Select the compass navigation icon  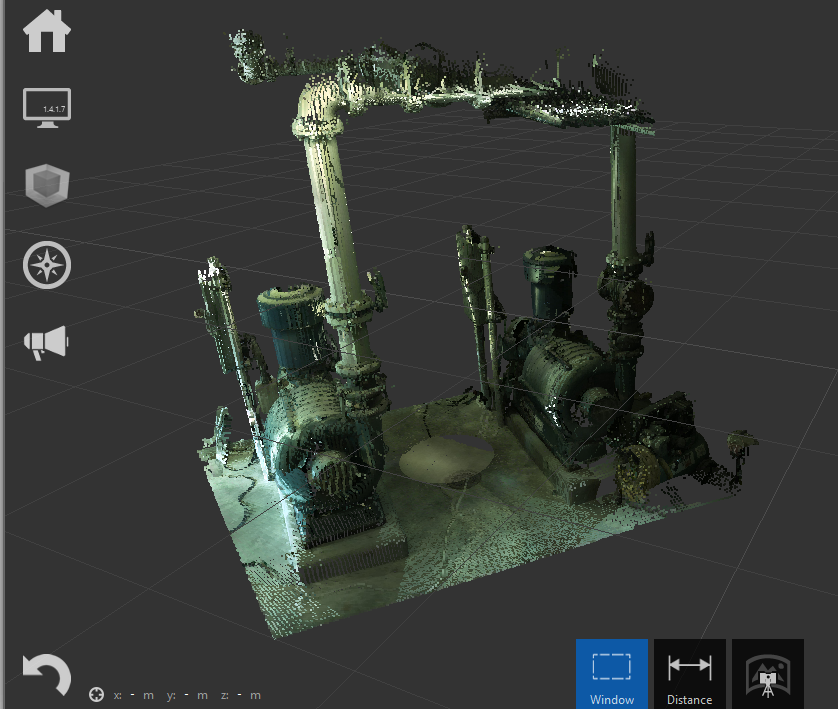[47, 265]
